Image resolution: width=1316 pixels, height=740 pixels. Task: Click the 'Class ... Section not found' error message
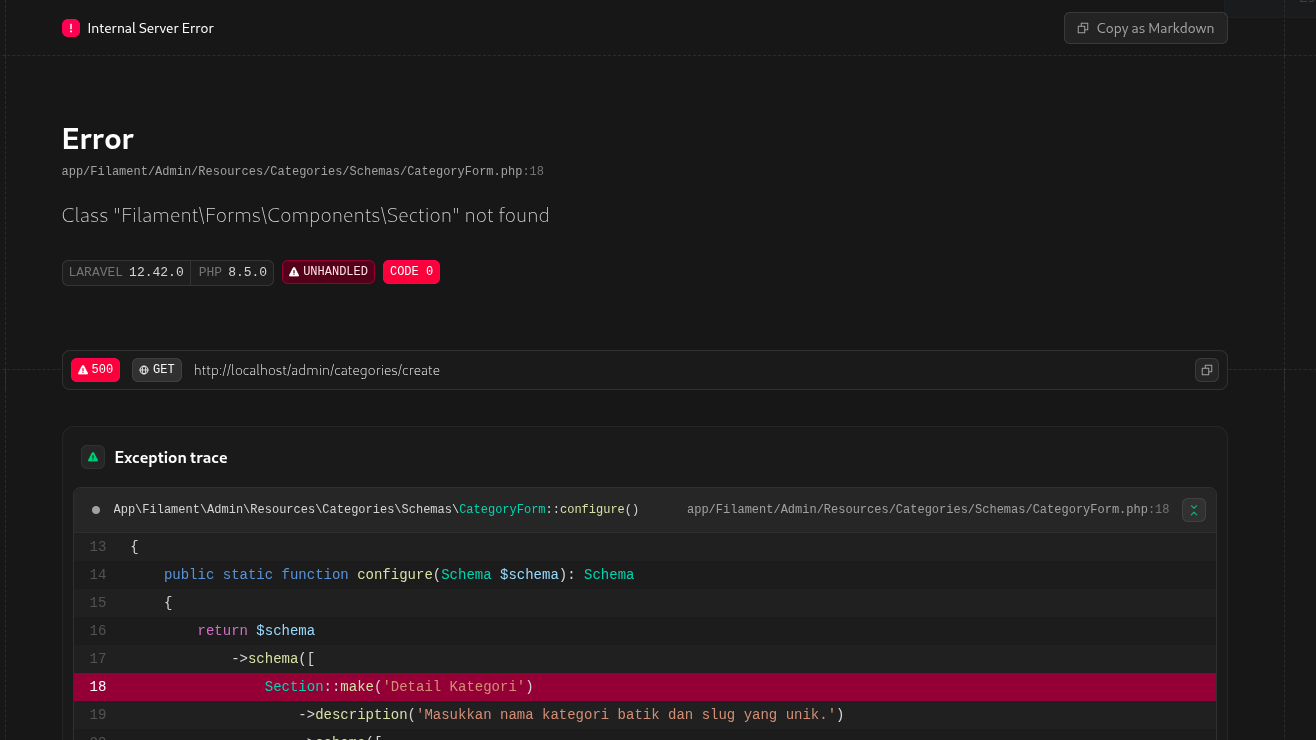pyautogui.click(x=305, y=215)
